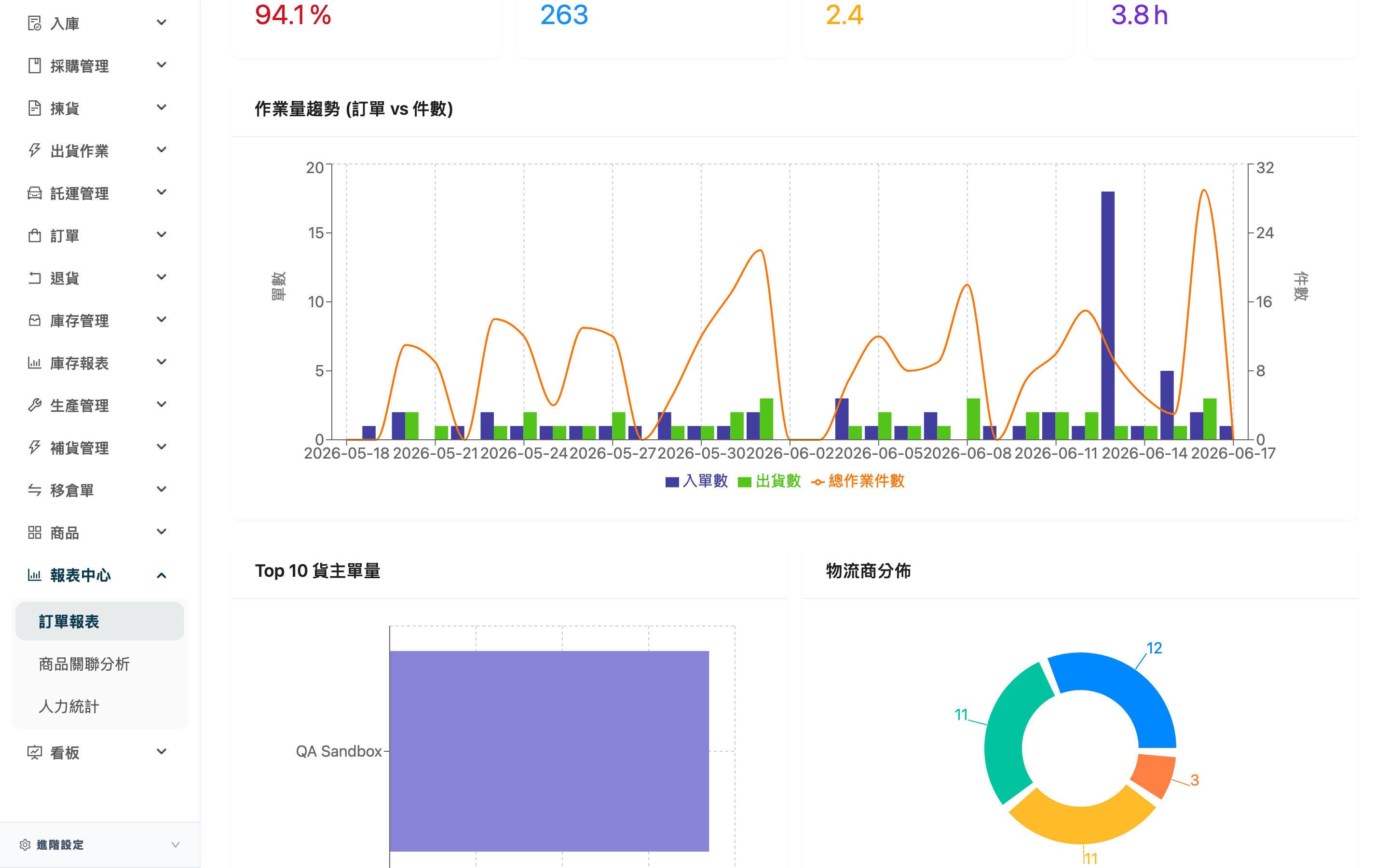This screenshot has width=1389, height=868.
Task: Click the 採購管理 book icon
Action: pos(34,66)
